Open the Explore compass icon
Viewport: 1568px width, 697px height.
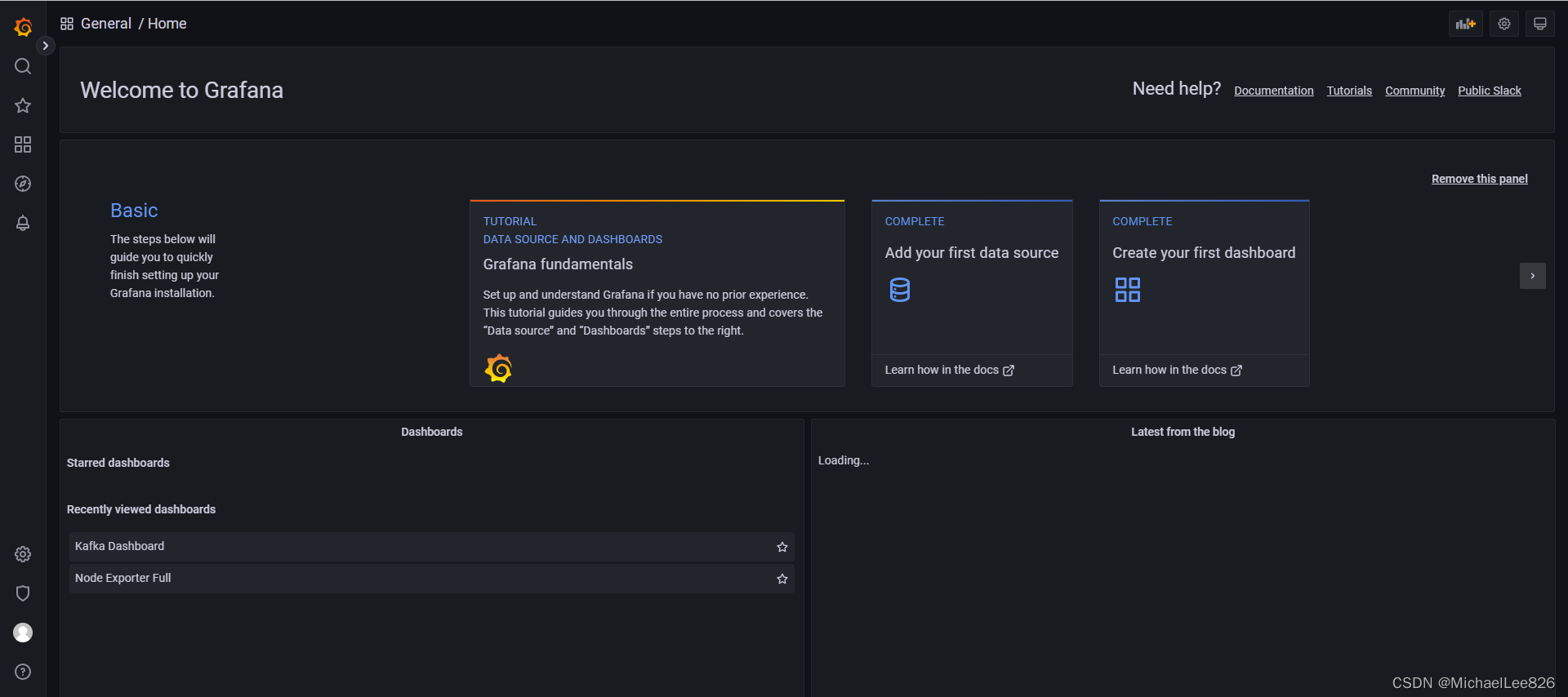[23, 184]
